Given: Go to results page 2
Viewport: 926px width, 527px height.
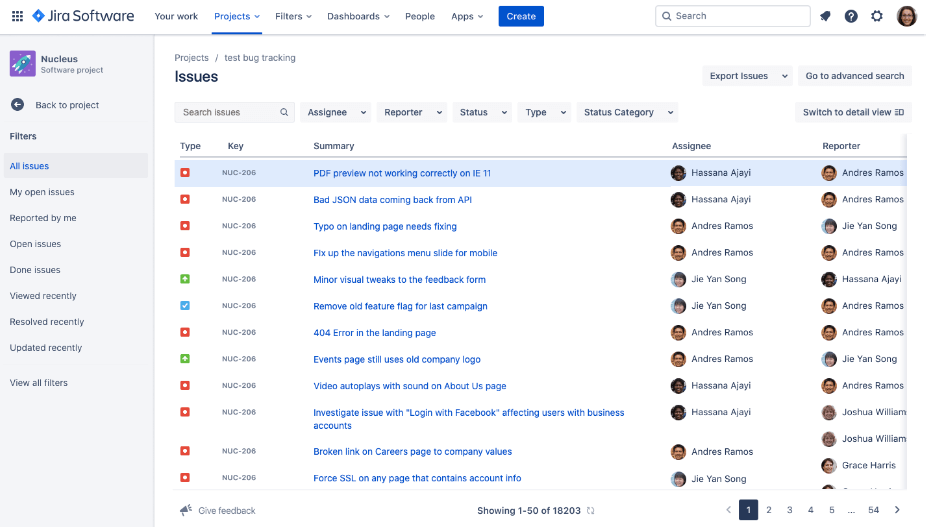Looking at the screenshot, I should tap(769, 510).
